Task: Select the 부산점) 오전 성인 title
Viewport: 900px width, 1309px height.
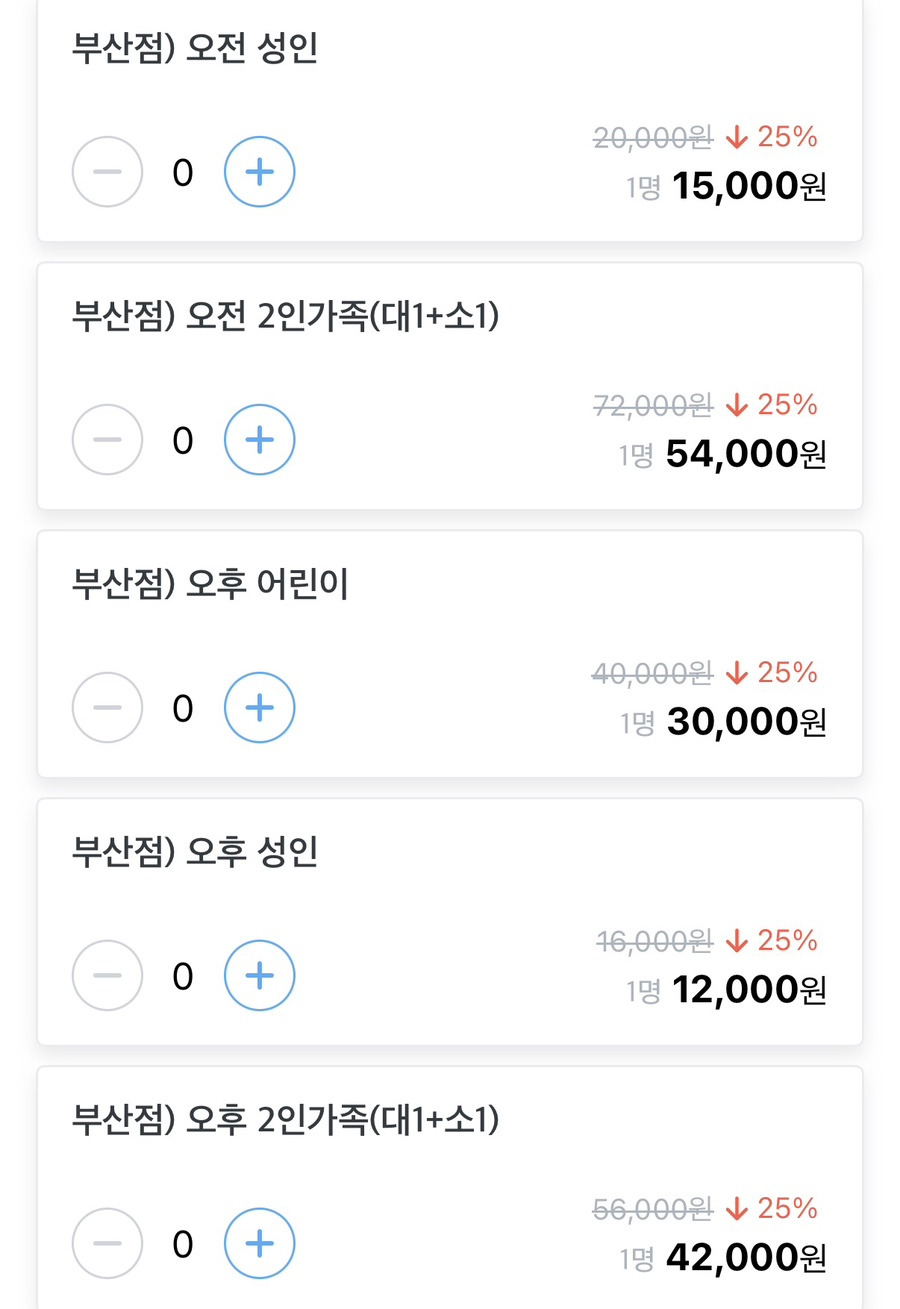Action: (x=195, y=49)
